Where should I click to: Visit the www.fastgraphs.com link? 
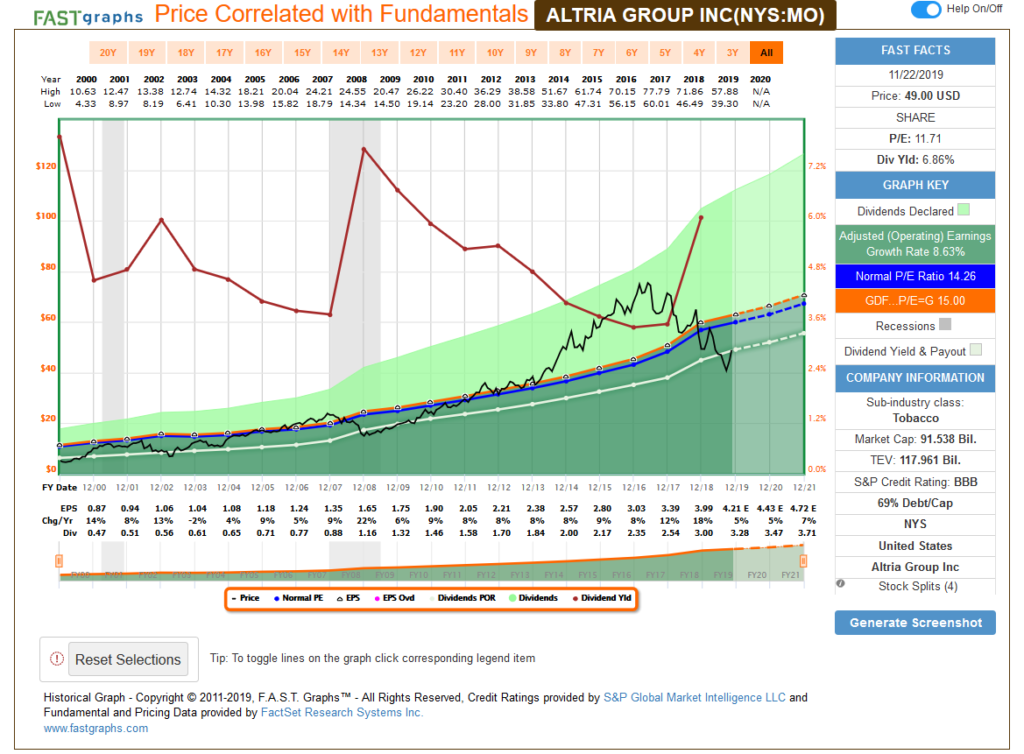tap(96, 728)
